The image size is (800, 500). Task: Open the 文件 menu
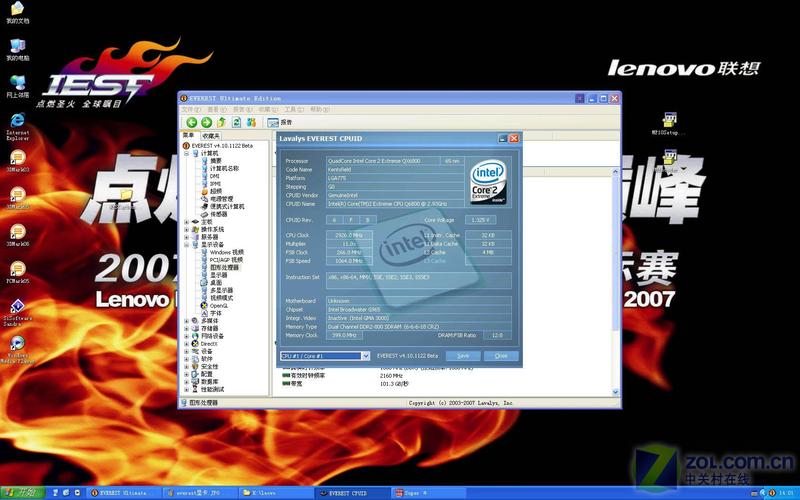(191, 109)
